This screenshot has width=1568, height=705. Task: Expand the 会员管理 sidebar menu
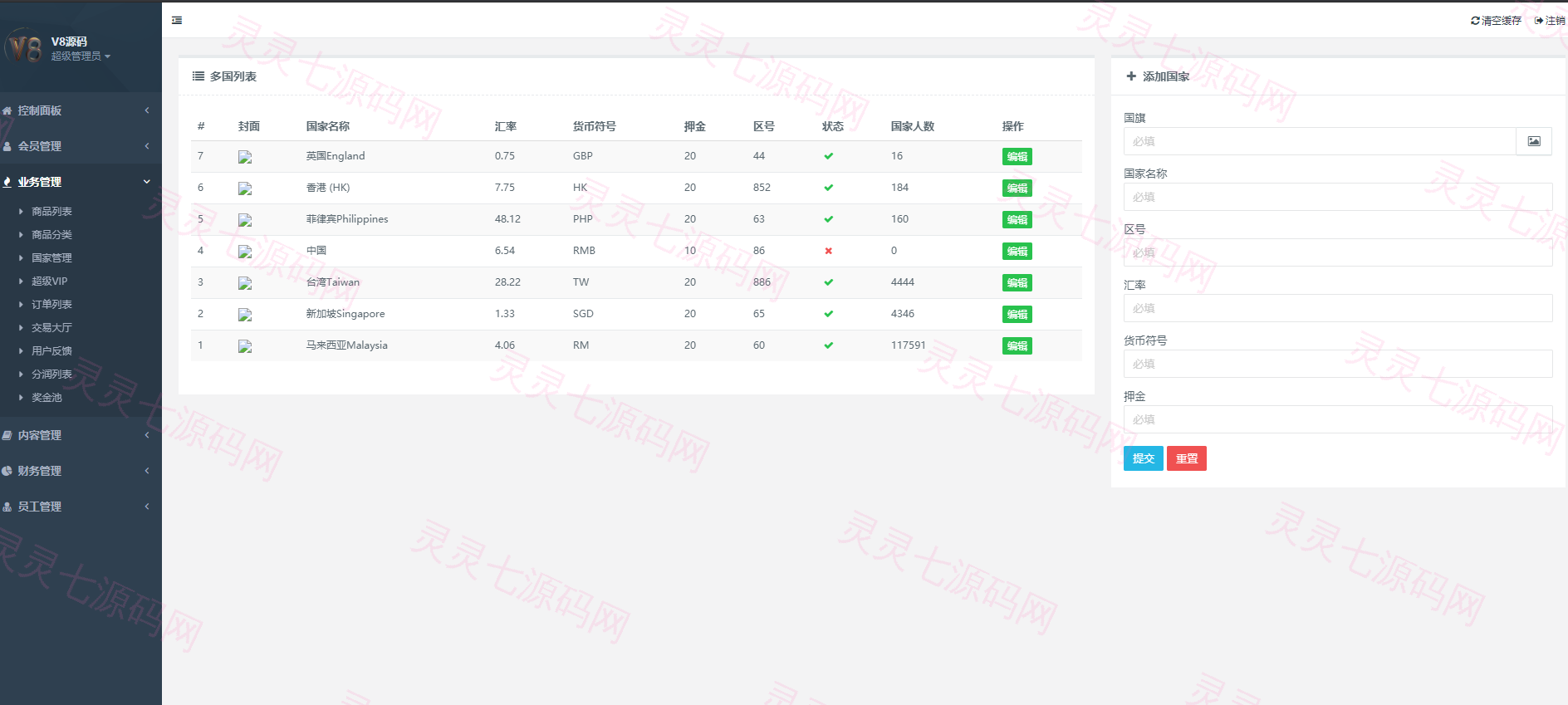81,146
